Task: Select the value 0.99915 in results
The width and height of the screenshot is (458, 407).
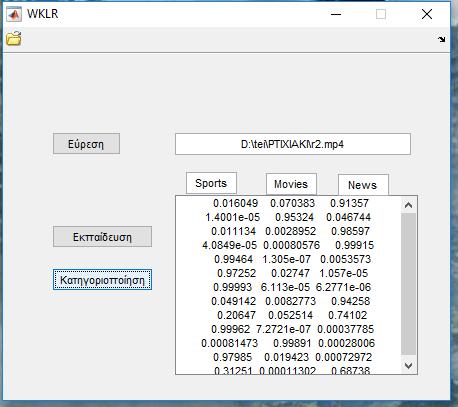Action: click(355, 245)
